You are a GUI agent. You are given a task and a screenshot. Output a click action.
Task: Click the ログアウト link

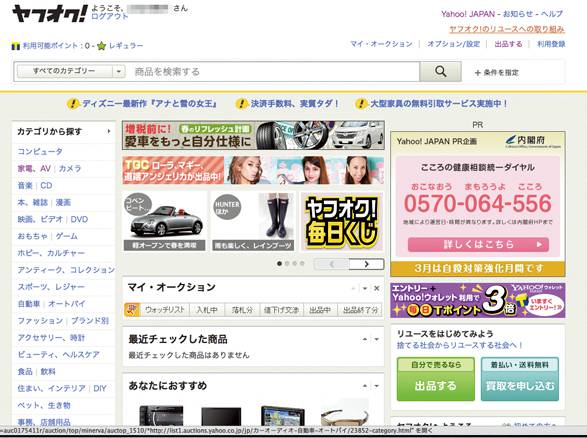pos(109,16)
